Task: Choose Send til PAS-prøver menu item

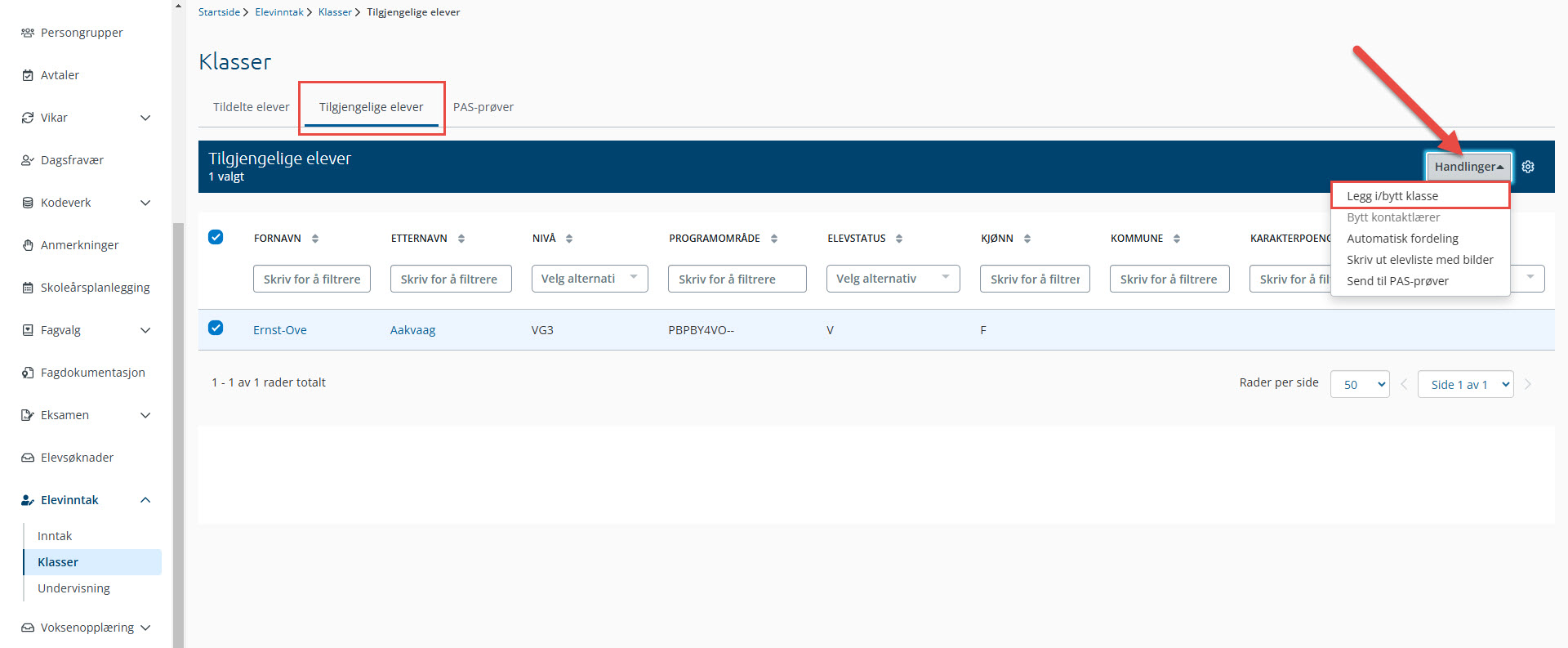Action: point(1420,281)
